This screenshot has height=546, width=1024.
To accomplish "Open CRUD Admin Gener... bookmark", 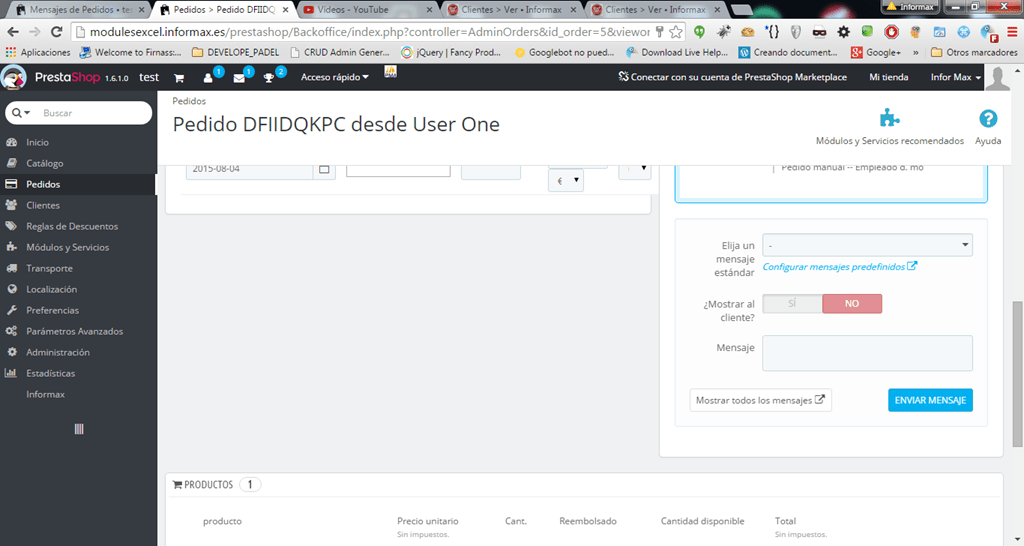I will pos(339,52).
